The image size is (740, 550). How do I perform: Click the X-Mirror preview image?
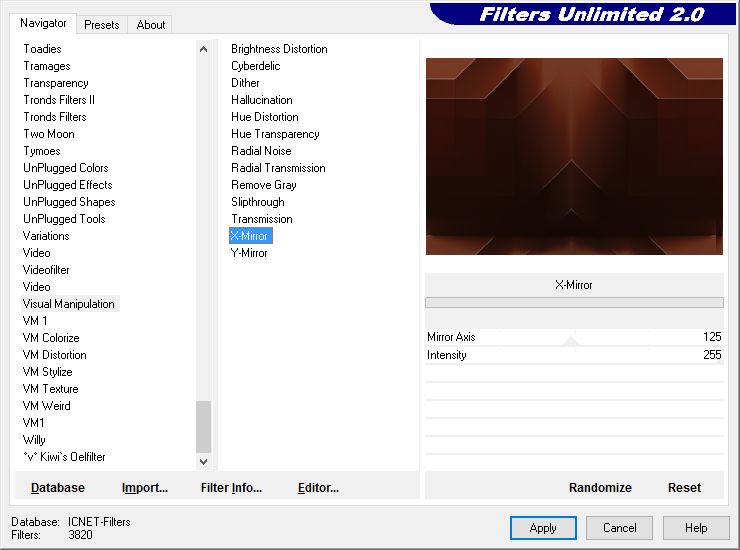coord(574,156)
